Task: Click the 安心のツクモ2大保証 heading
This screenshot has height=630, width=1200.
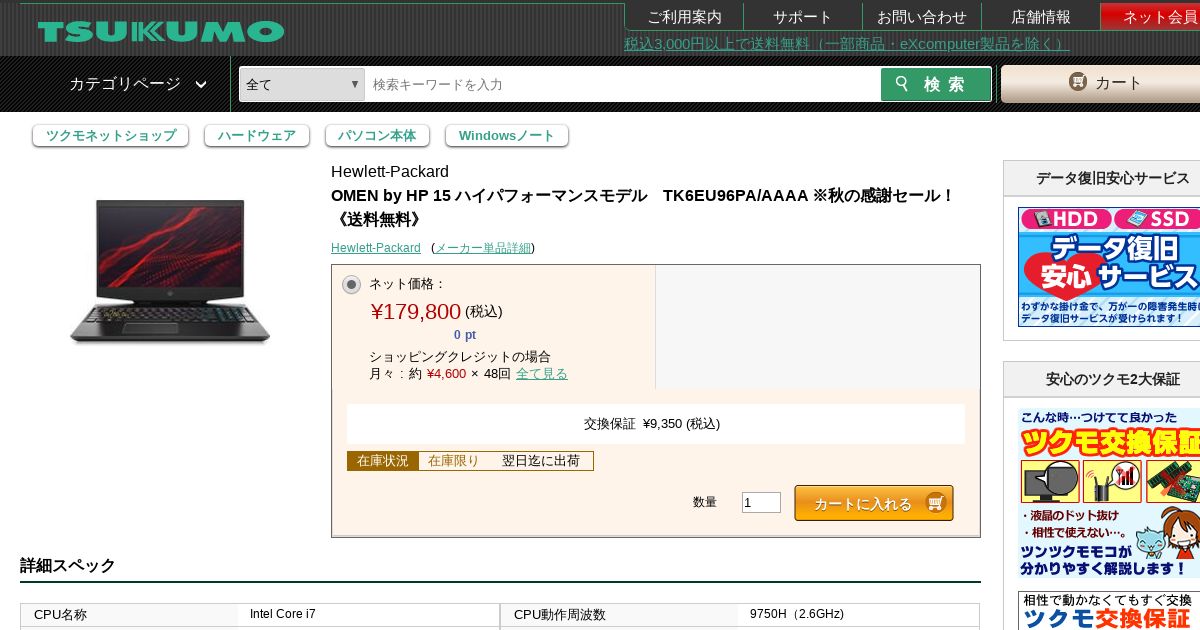Action: coord(1113,379)
